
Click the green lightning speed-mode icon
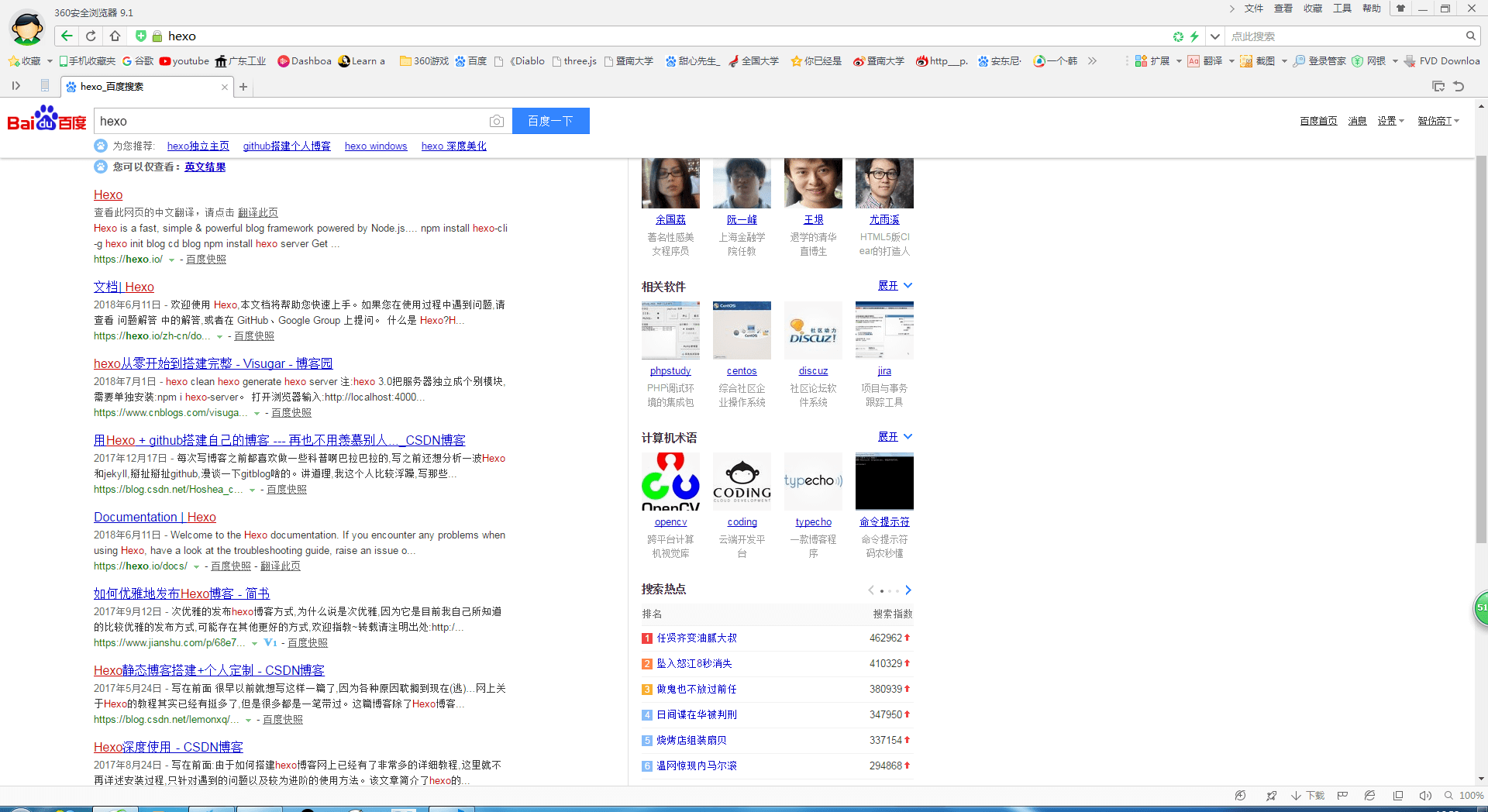[1194, 36]
